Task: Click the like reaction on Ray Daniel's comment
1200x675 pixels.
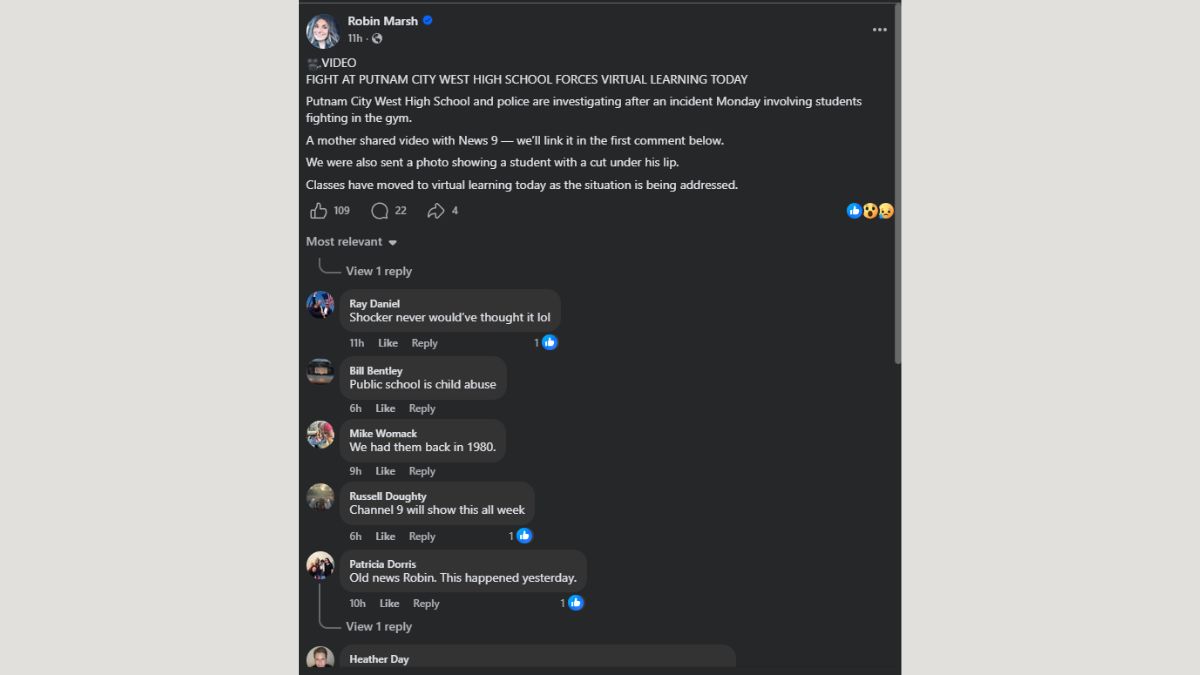Action: (x=549, y=343)
